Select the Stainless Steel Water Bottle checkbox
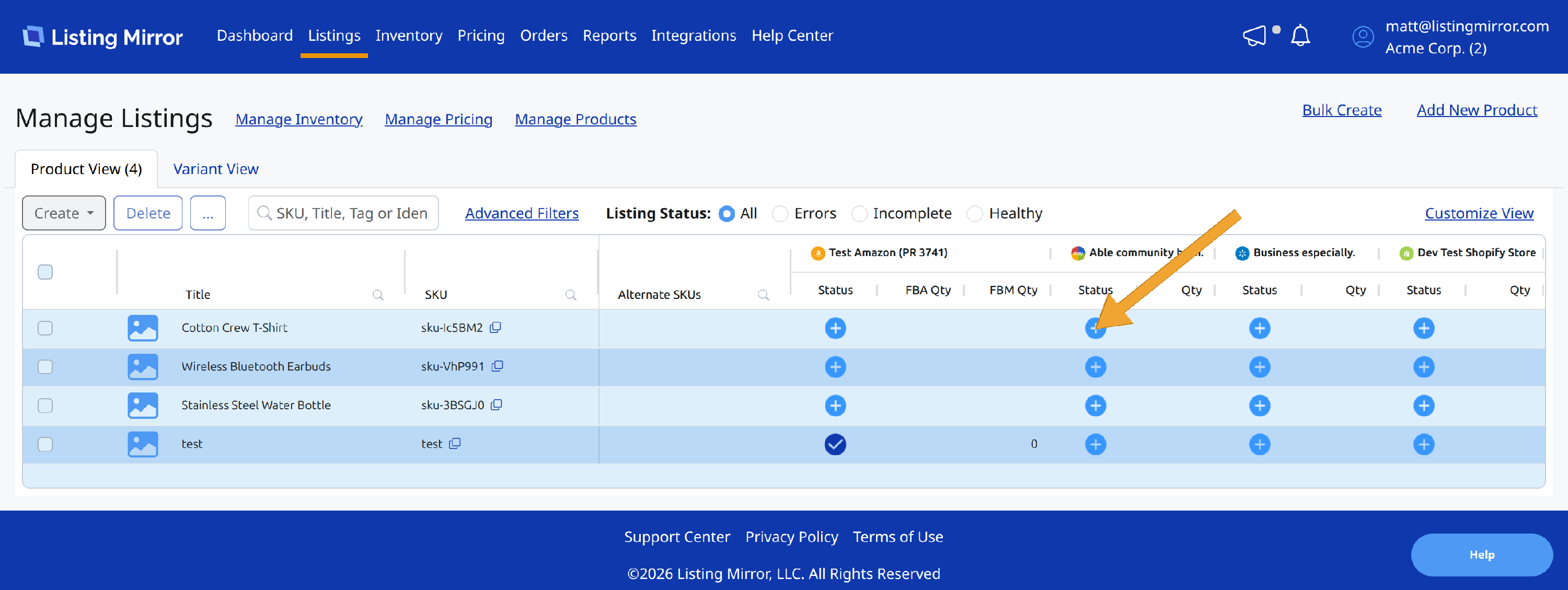The height and width of the screenshot is (590, 1568). point(45,406)
